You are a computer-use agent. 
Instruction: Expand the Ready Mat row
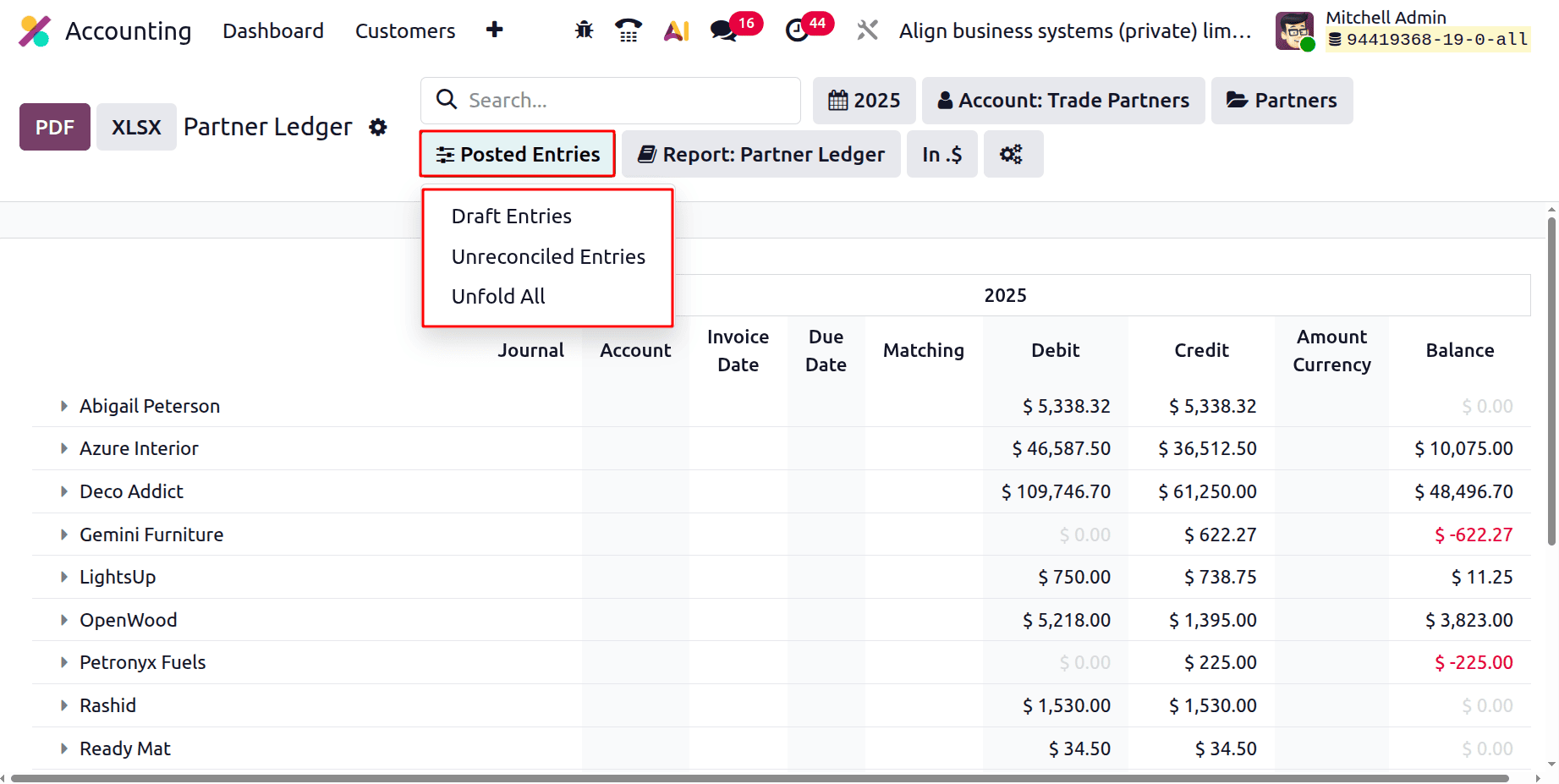(x=63, y=748)
